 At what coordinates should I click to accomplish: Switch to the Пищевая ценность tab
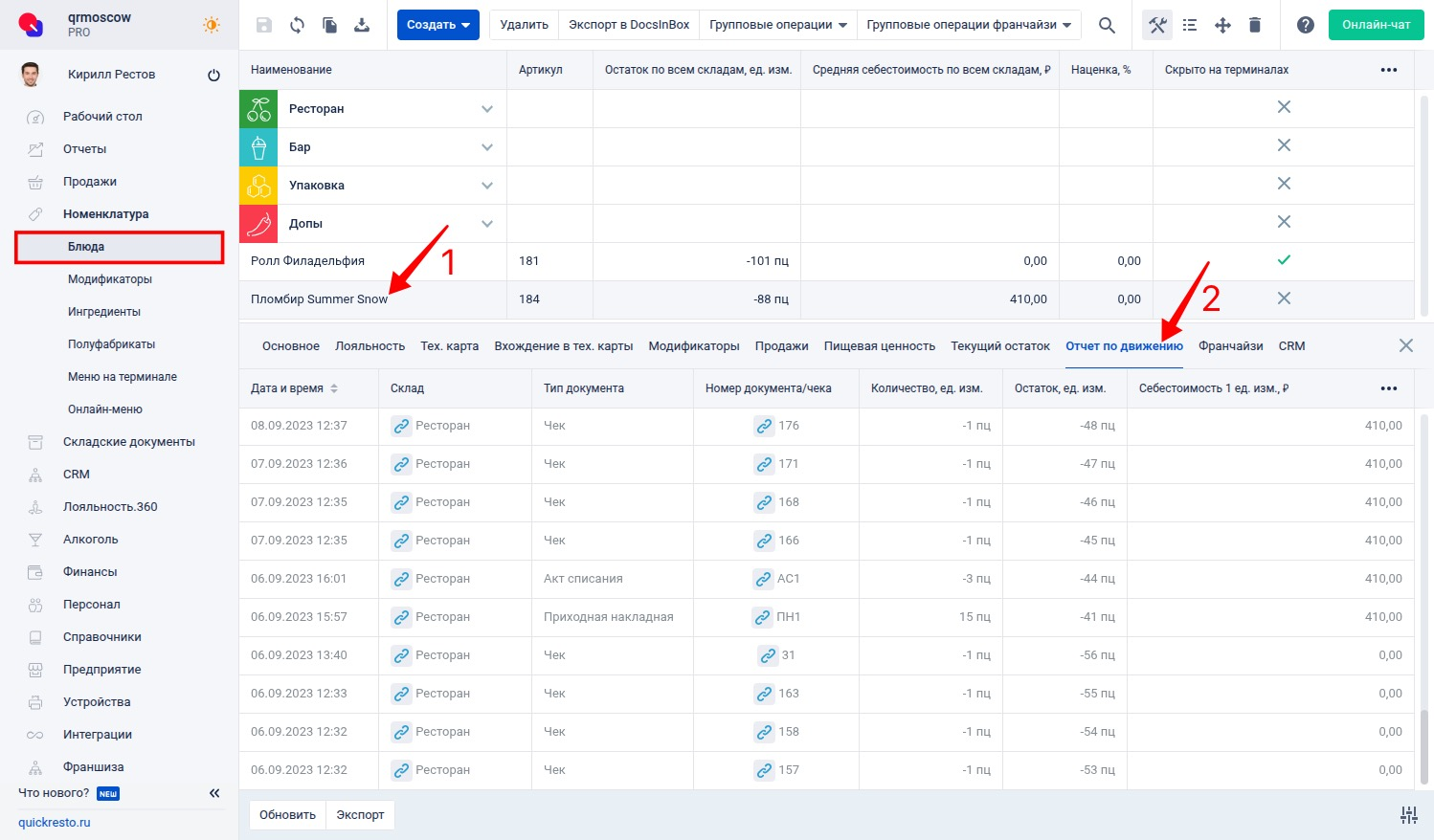pos(880,346)
